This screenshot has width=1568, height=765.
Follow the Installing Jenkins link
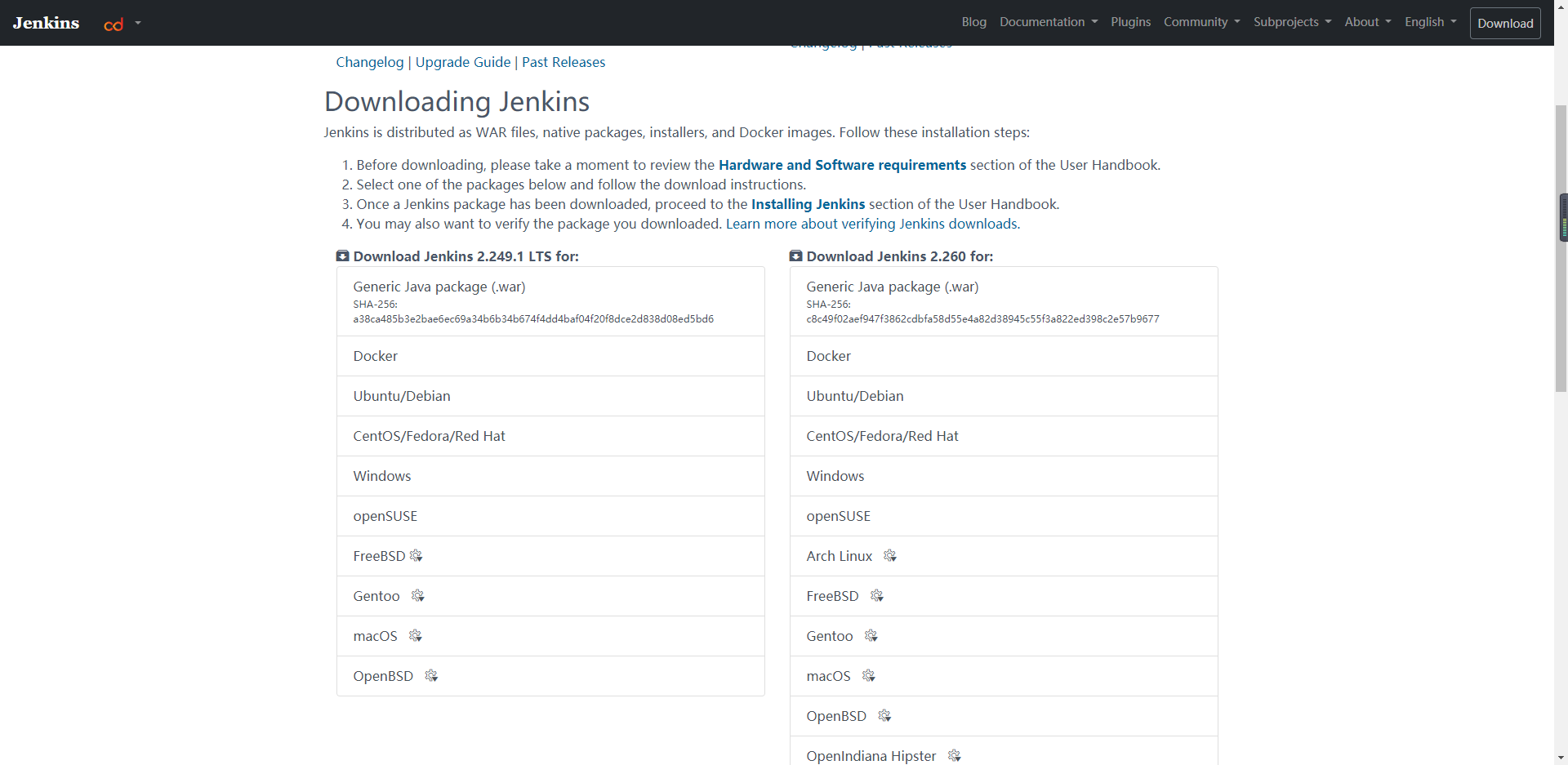808,204
